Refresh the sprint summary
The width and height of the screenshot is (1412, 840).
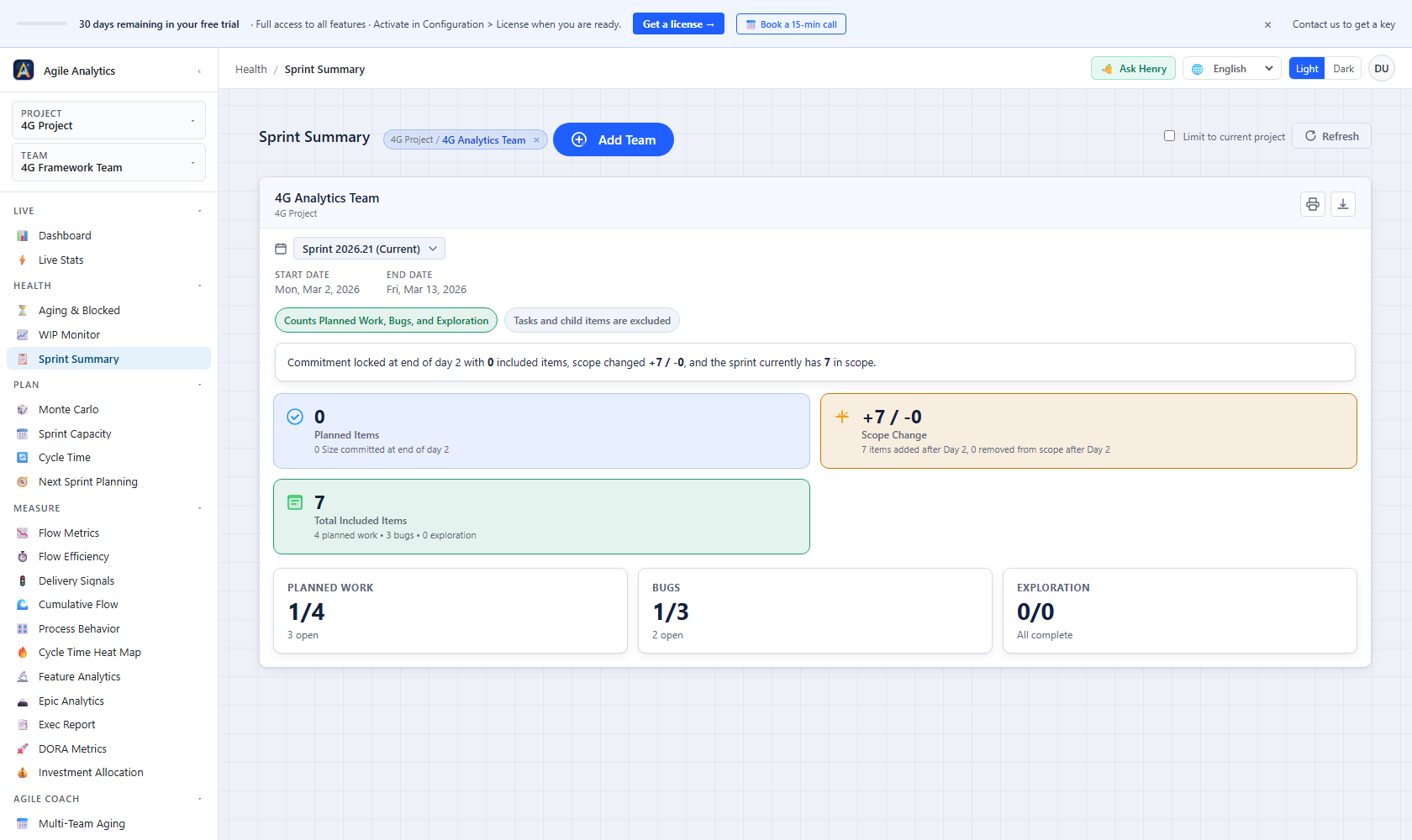click(x=1331, y=136)
